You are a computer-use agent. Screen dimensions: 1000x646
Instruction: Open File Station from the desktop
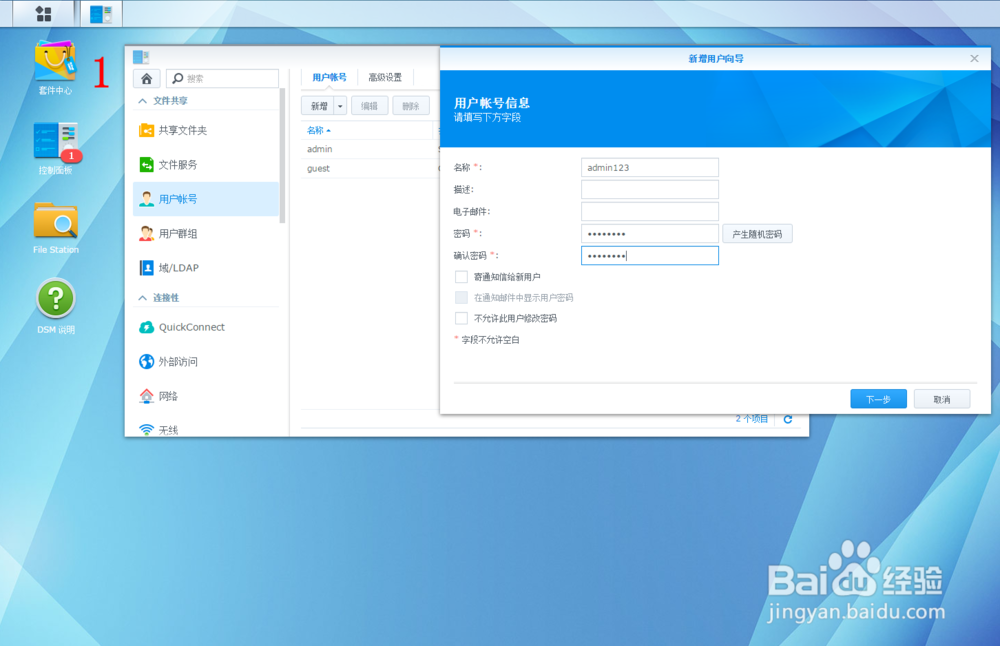coord(54,220)
